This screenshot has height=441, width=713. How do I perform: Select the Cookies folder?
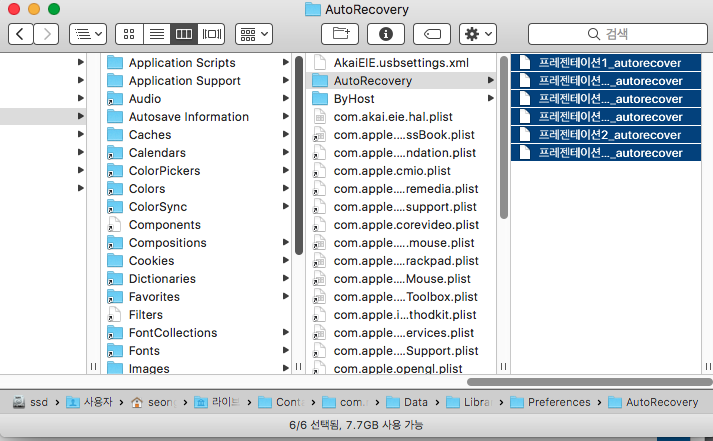[x=198, y=261]
